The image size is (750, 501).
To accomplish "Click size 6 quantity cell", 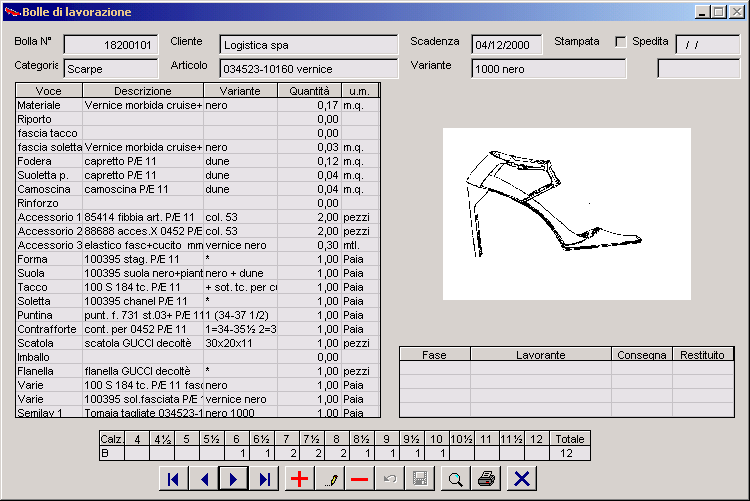I will [236, 453].
